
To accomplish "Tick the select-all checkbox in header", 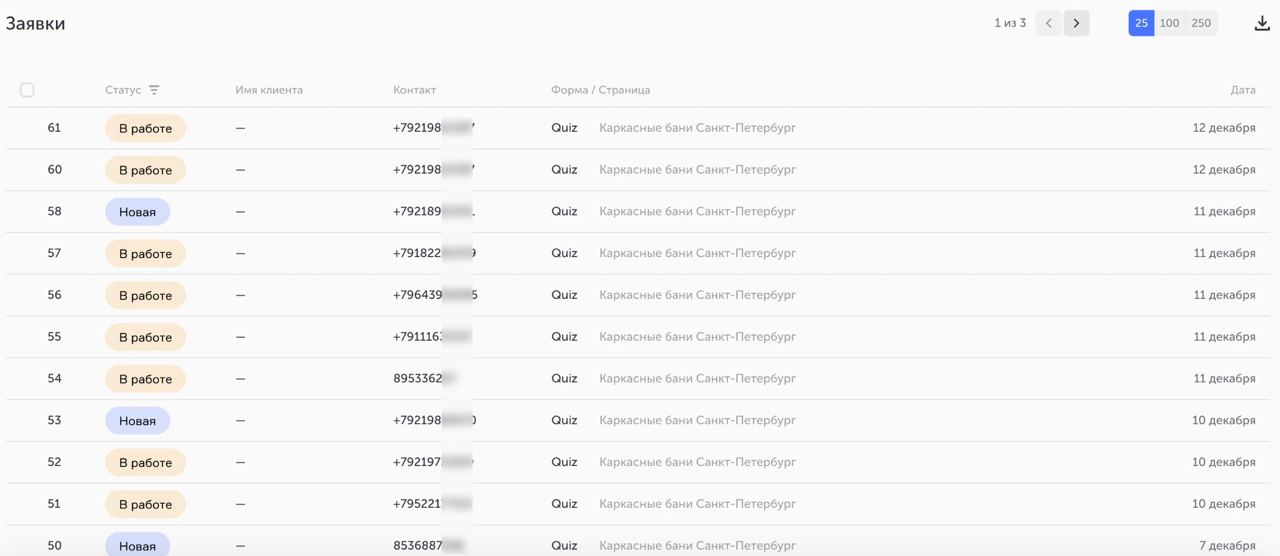I will (27, 90).
